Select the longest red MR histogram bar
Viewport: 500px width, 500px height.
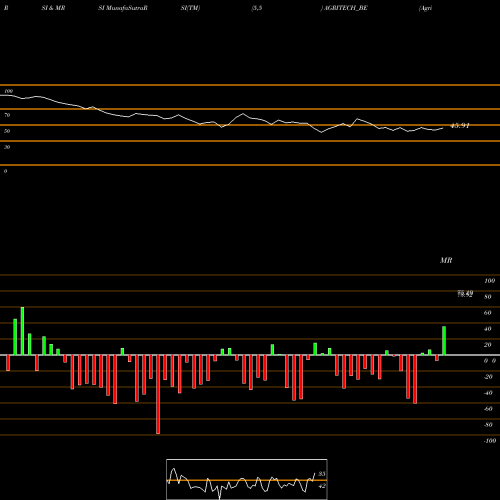point(158,394)
